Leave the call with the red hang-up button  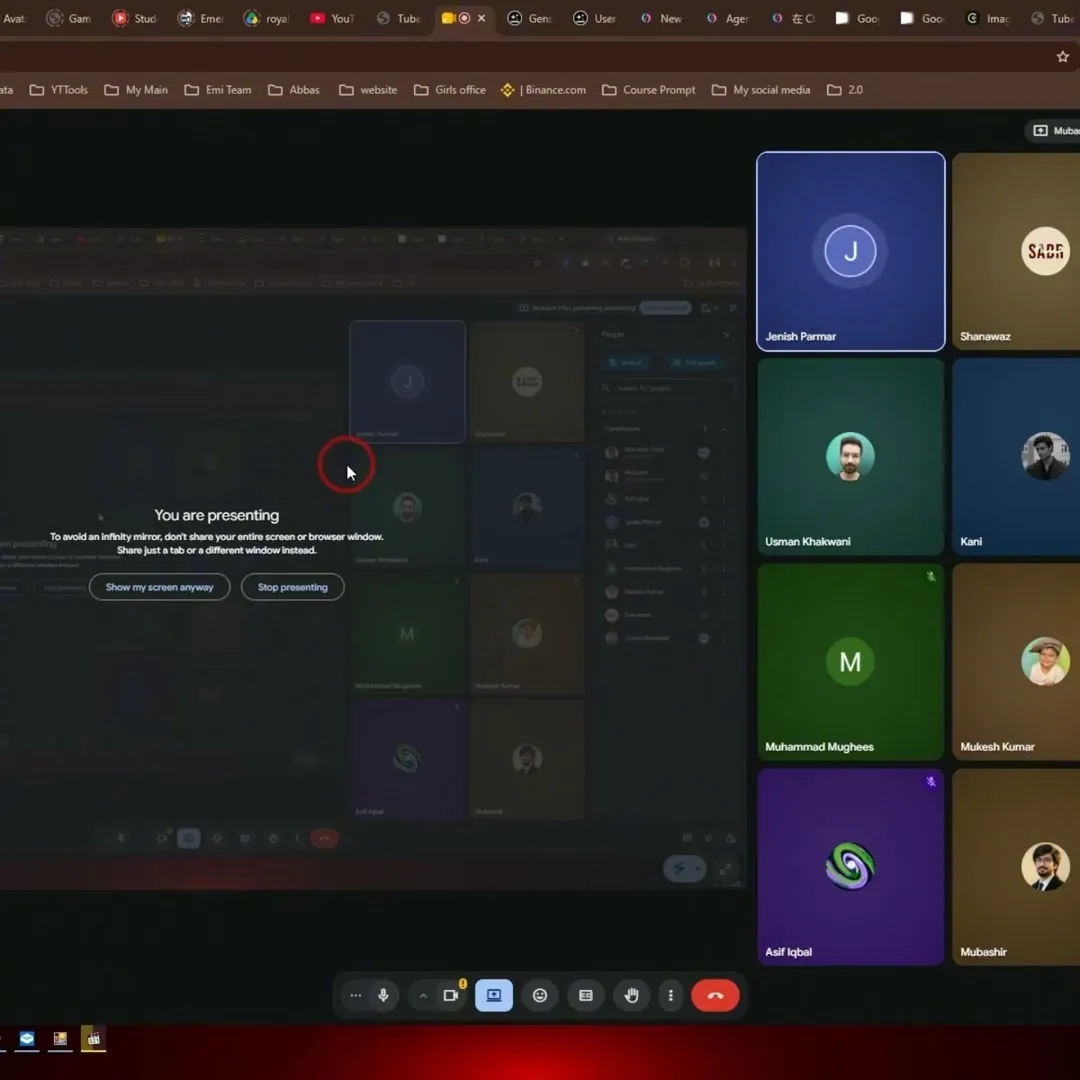tap(715, 995)
